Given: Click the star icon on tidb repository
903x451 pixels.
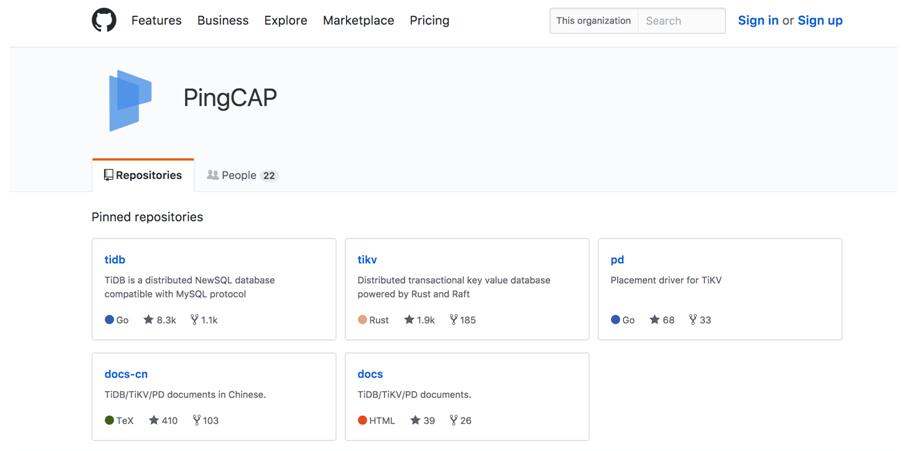Looking at the screenshot, I should 148,320.
